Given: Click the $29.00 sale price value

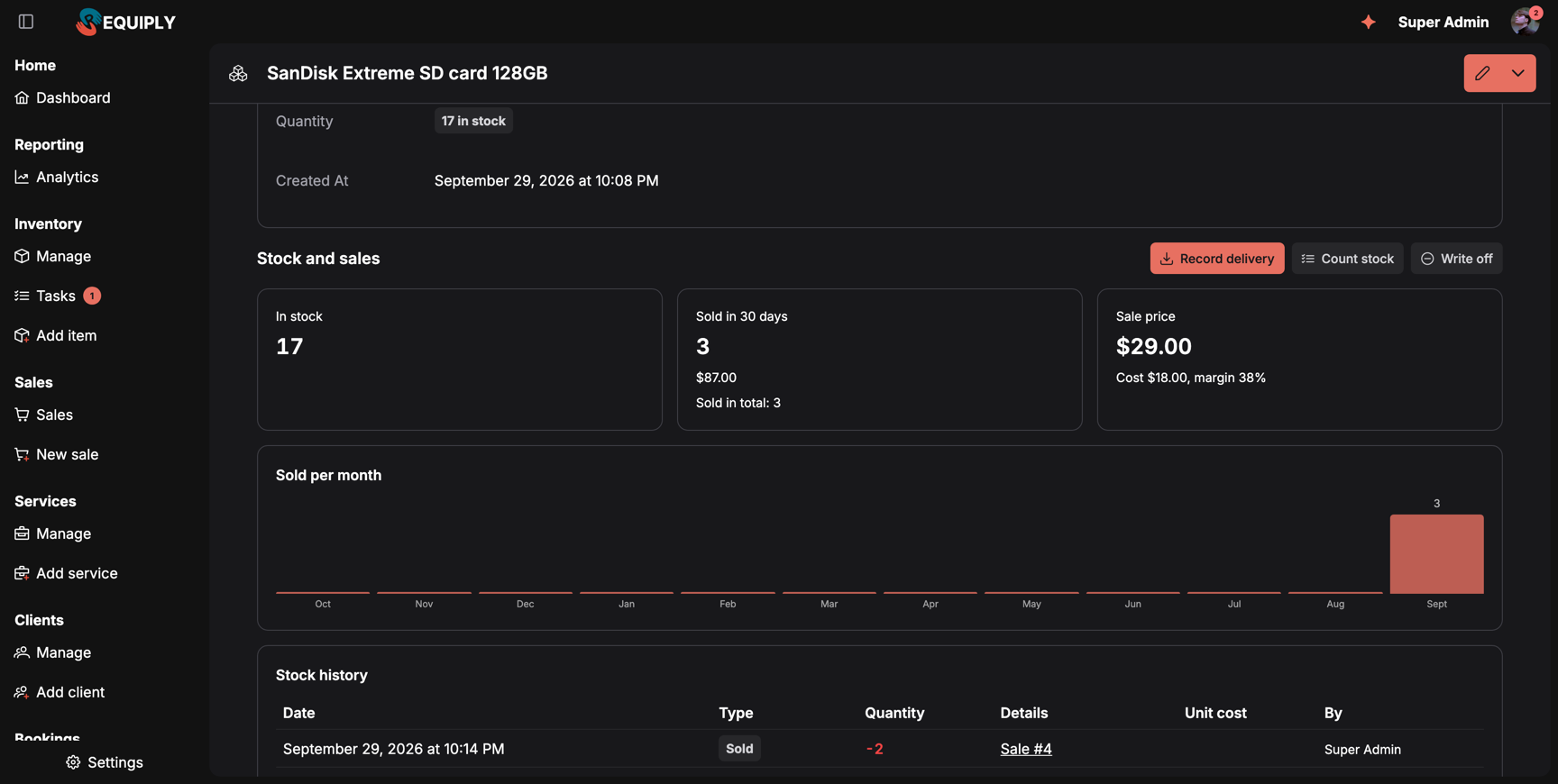Looking at the screenshot, I should click(1154, 346).
